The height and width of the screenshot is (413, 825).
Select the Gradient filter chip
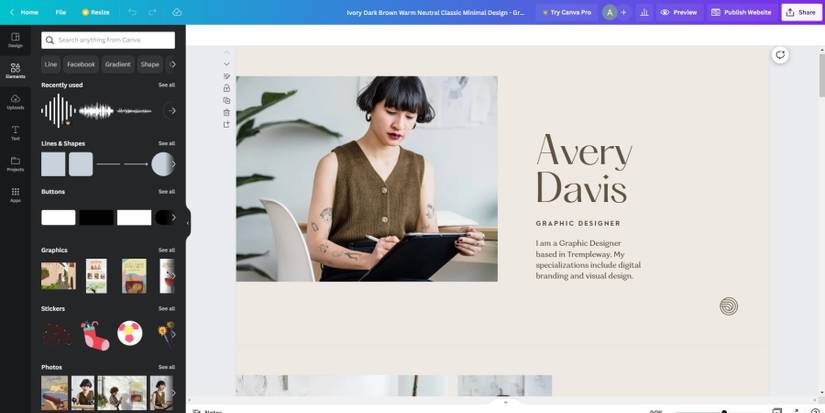pyautogui.click(x=118, y=64)
